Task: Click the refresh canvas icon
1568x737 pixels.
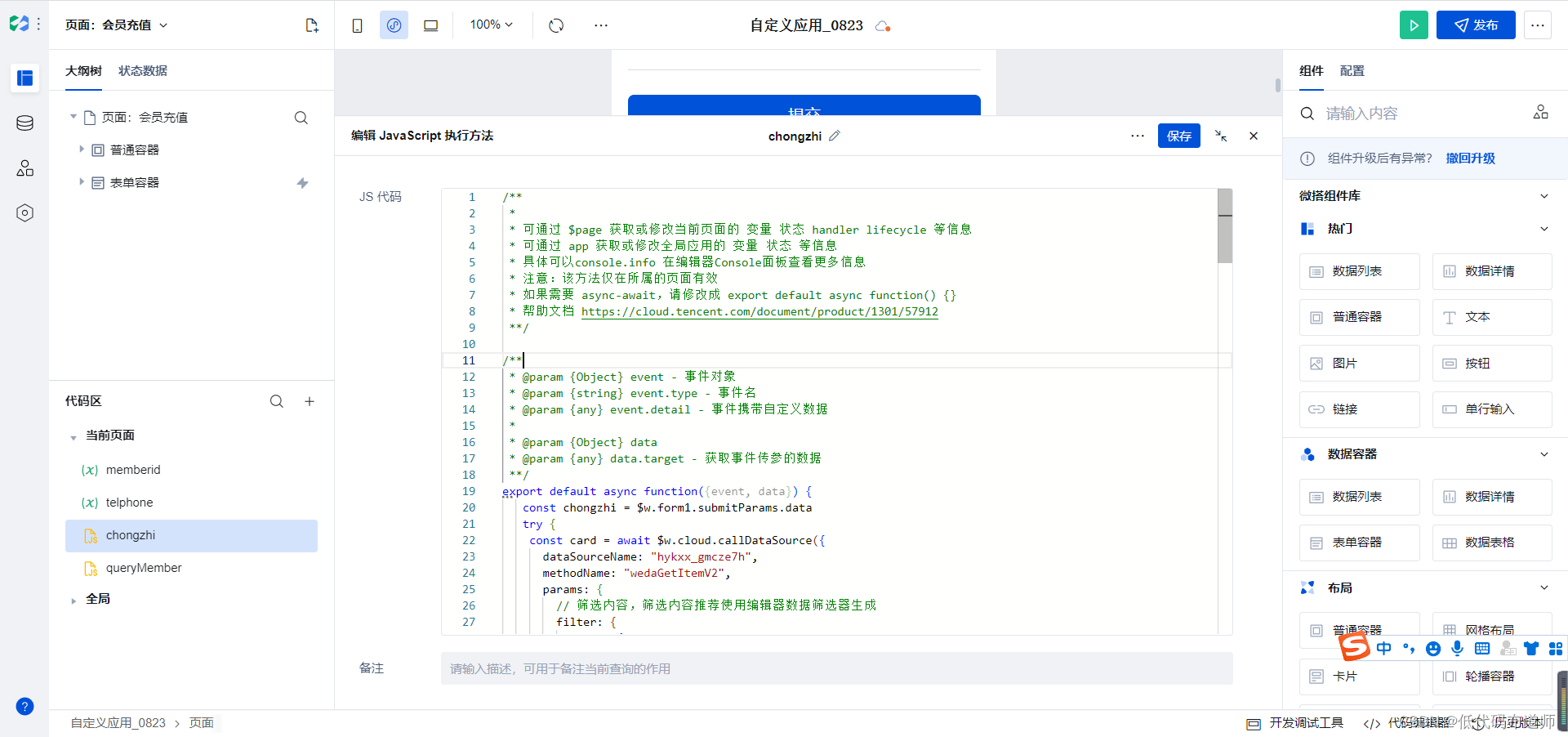Action: click(556, 25)
